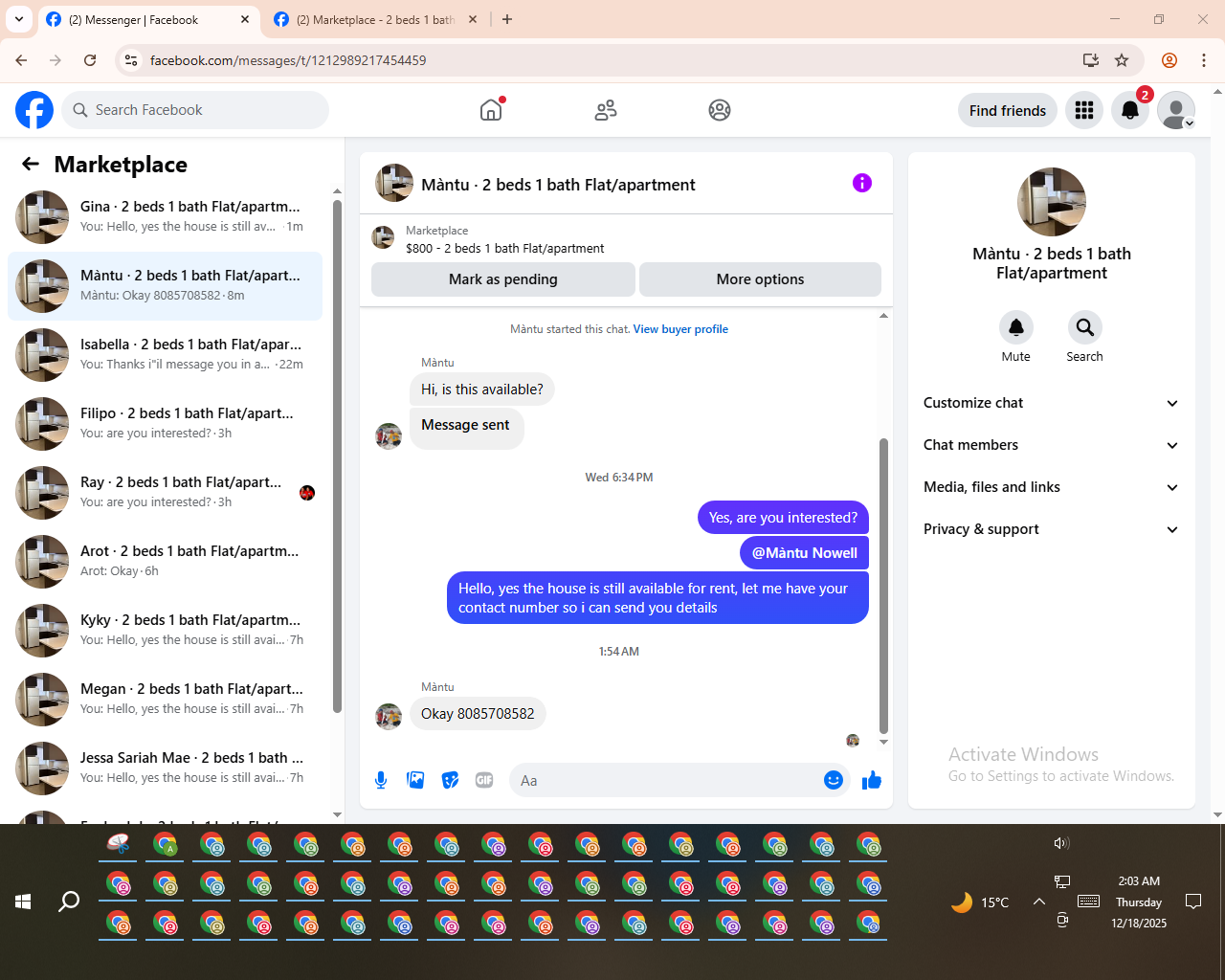Screen dimensions: 1225x980
Task: Open the Chrome tab search dropdown
Action: coord(19,19)
